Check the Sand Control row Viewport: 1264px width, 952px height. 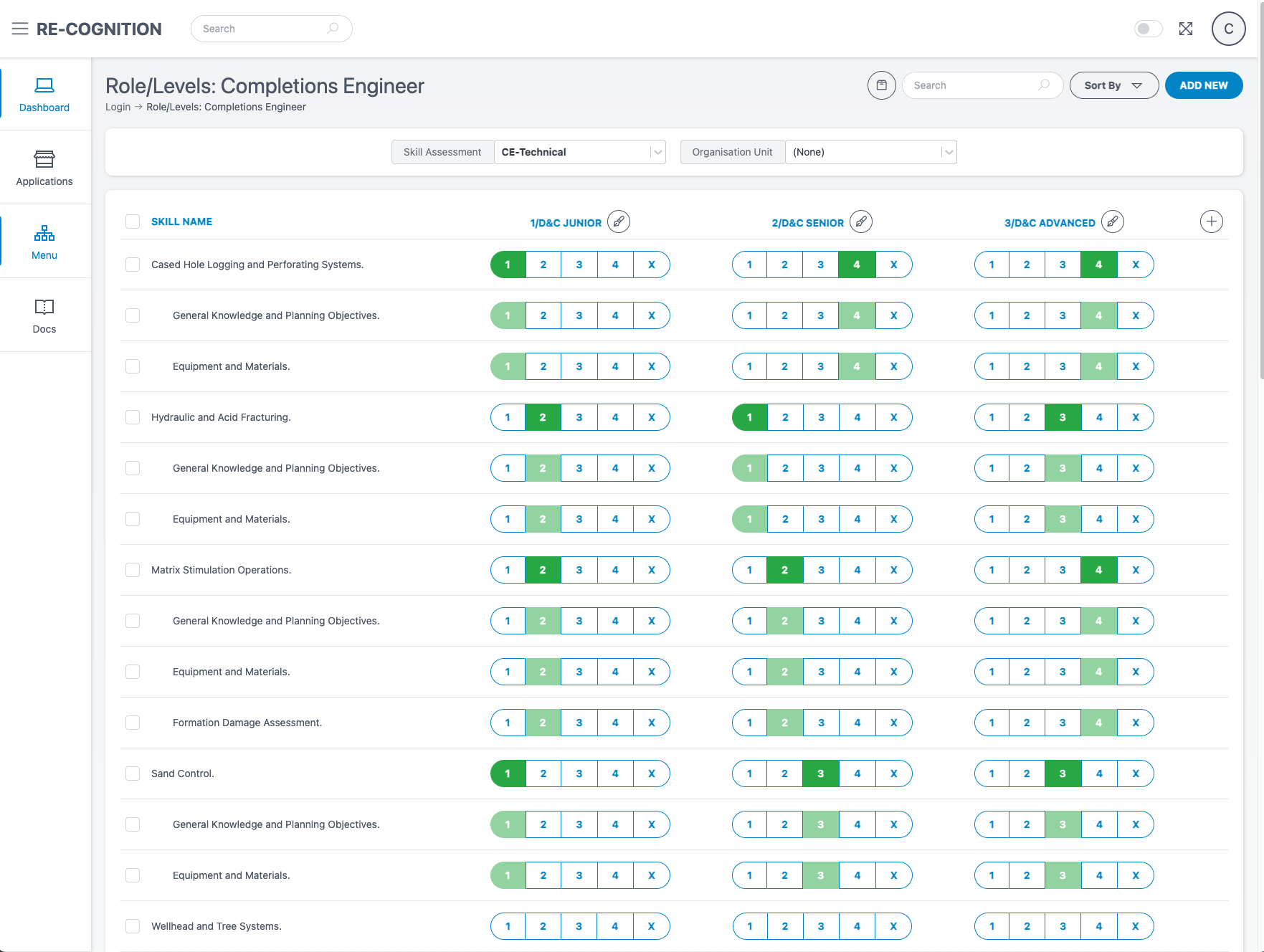coord(133,773)
